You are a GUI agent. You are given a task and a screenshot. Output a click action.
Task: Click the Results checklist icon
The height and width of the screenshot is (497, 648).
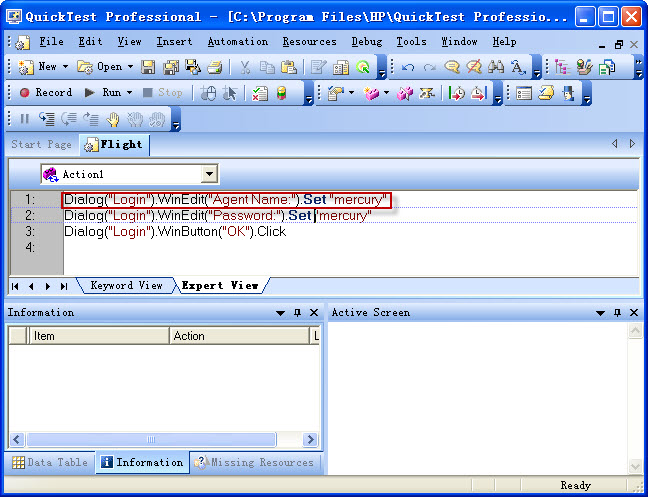tap(260, 93)
